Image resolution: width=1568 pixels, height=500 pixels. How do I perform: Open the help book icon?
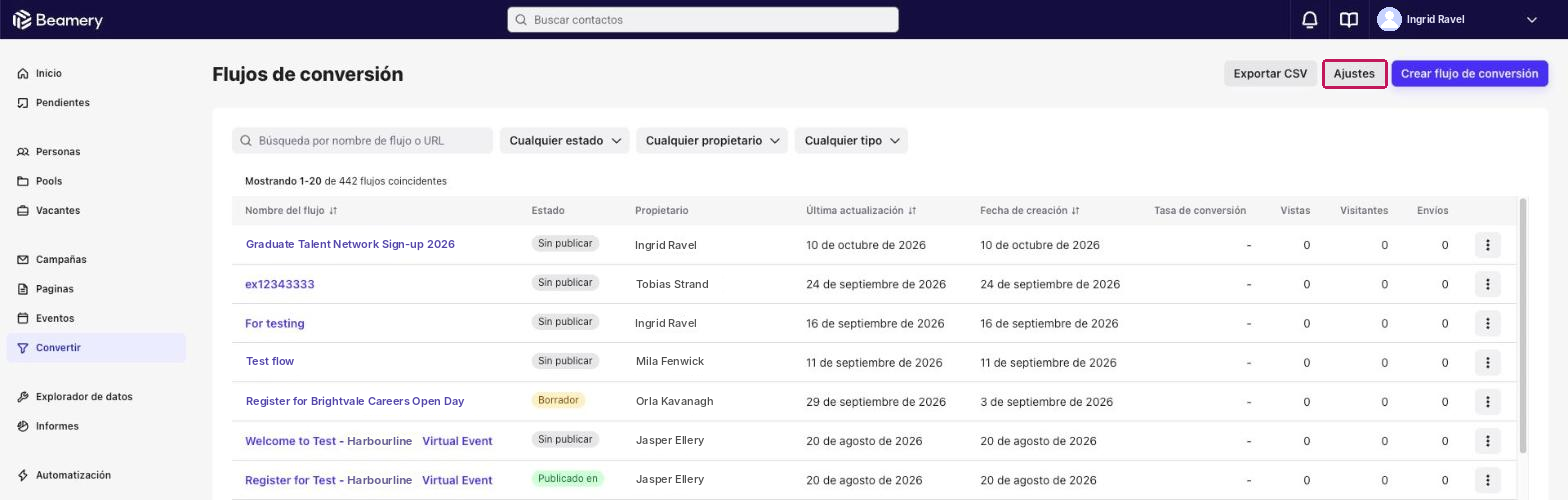(1349, 19)
